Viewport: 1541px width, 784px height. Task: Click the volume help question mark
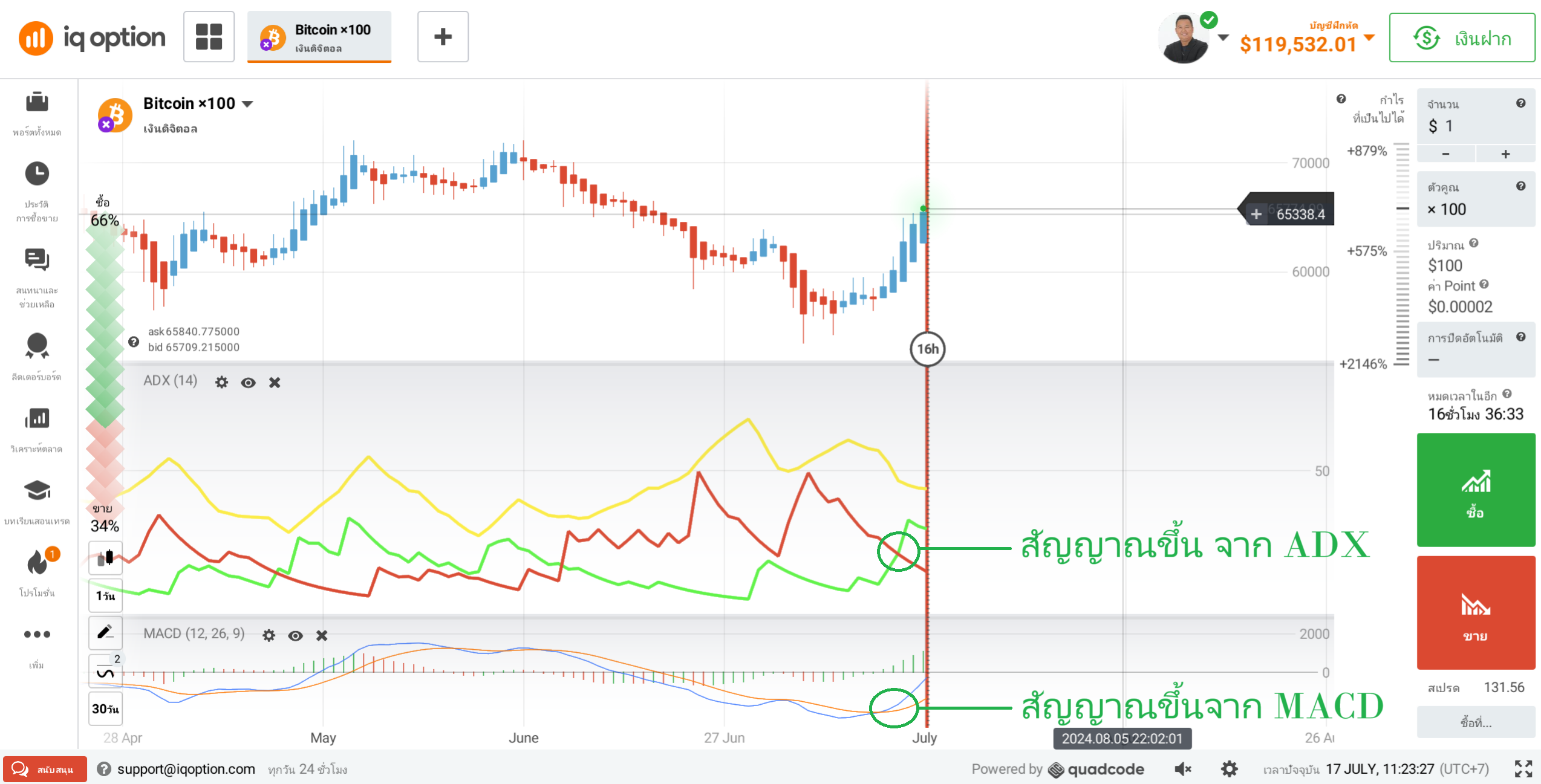click(x=1473, y=243)
